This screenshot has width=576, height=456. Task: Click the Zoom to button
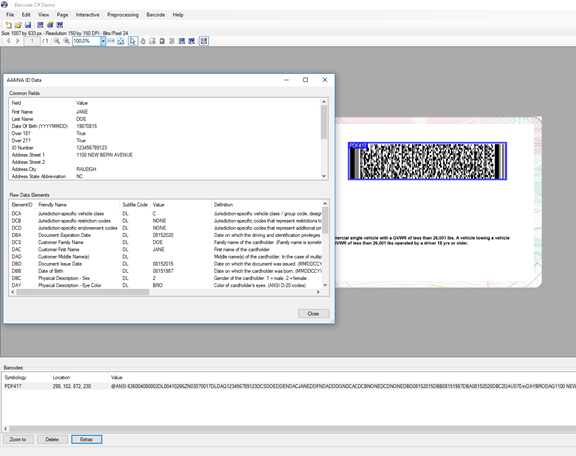18,439
